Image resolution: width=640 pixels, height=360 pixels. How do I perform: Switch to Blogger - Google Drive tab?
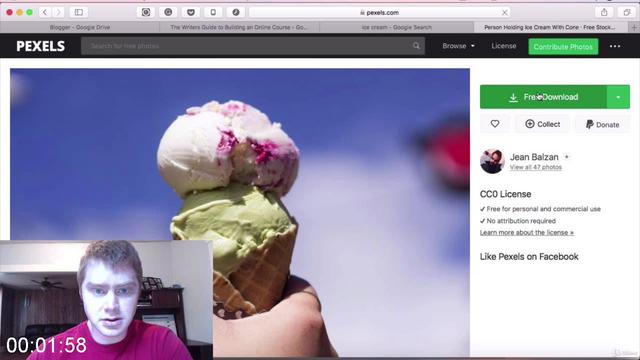pyautogui.click(x=80, y=27)
